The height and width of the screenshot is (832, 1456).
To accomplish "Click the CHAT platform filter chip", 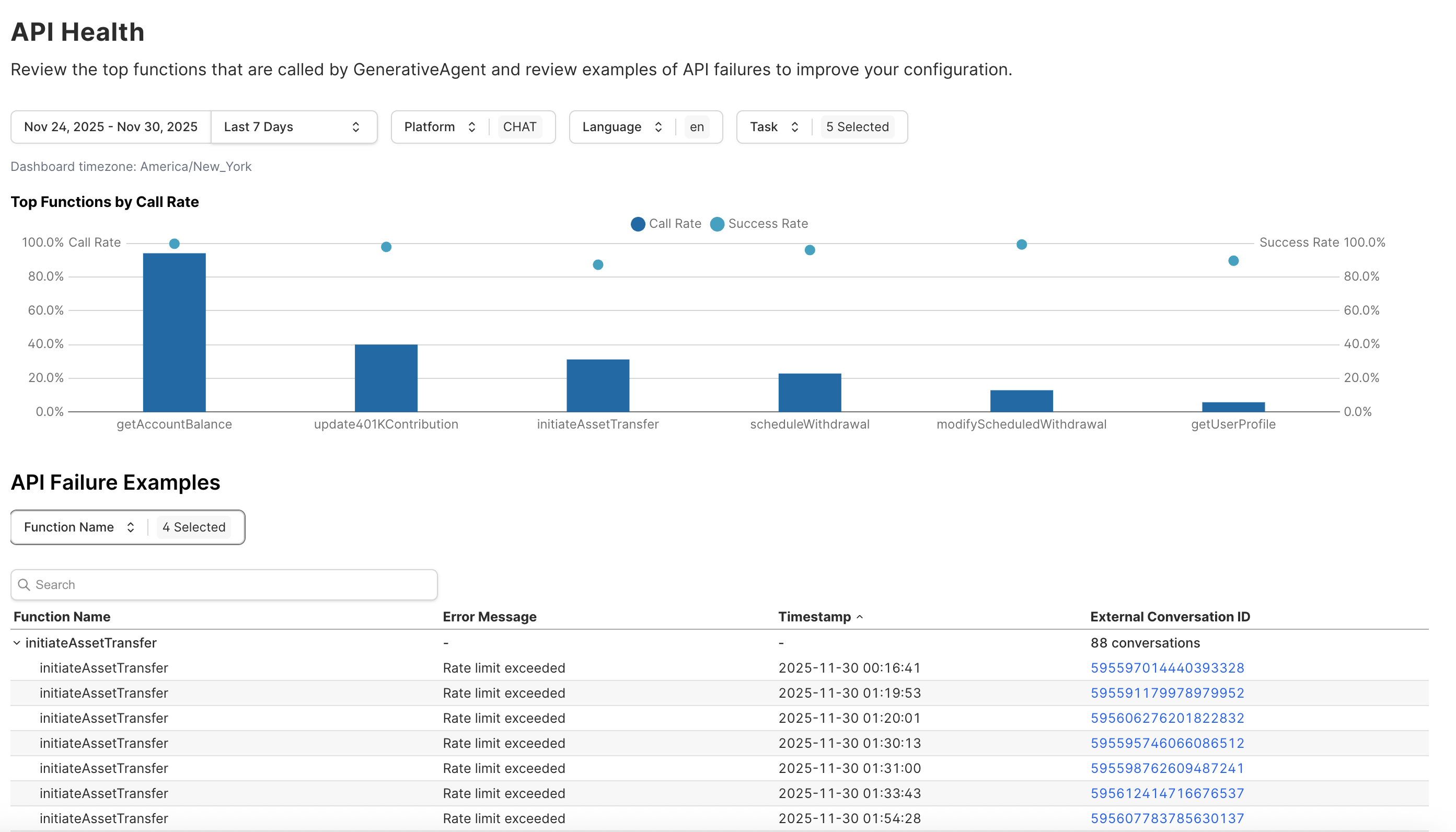I will coord(519,127).
